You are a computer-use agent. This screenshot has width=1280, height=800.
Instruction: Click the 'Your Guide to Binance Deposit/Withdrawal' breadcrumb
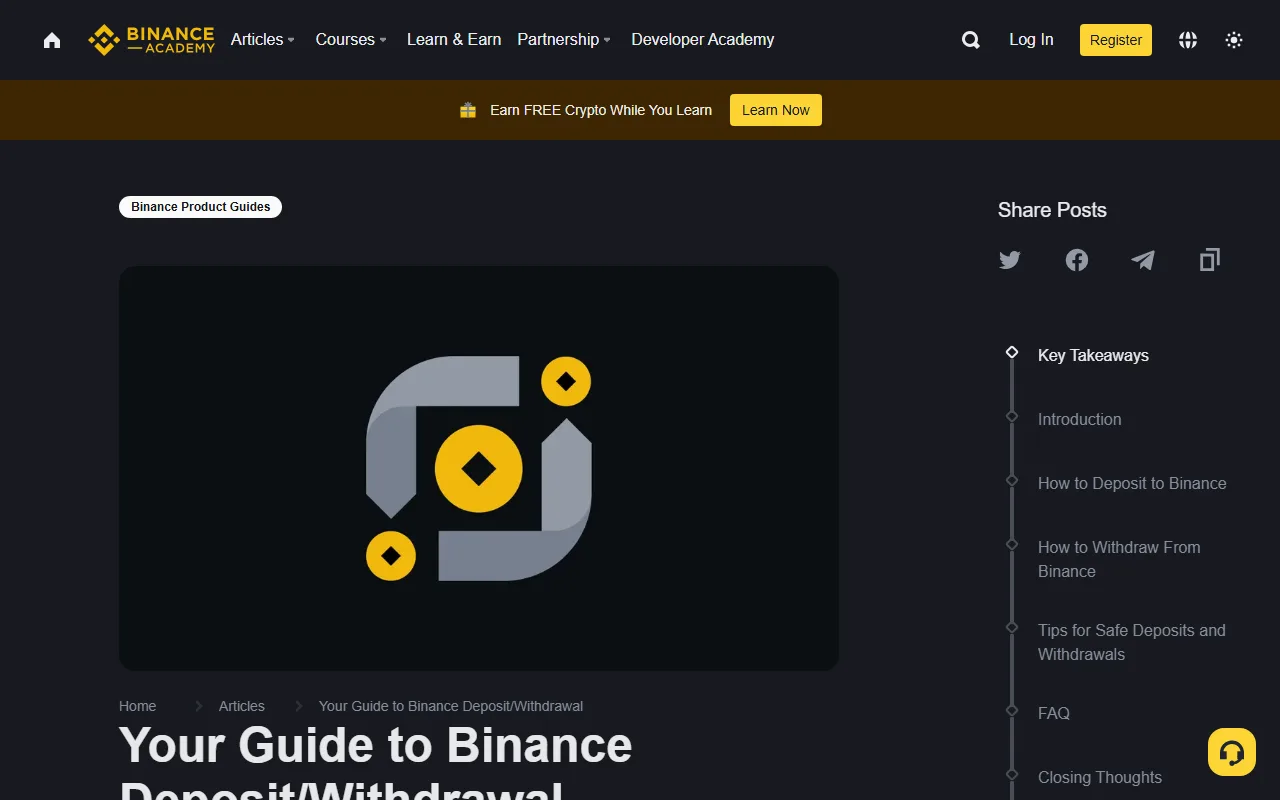[x=451, y=706]
